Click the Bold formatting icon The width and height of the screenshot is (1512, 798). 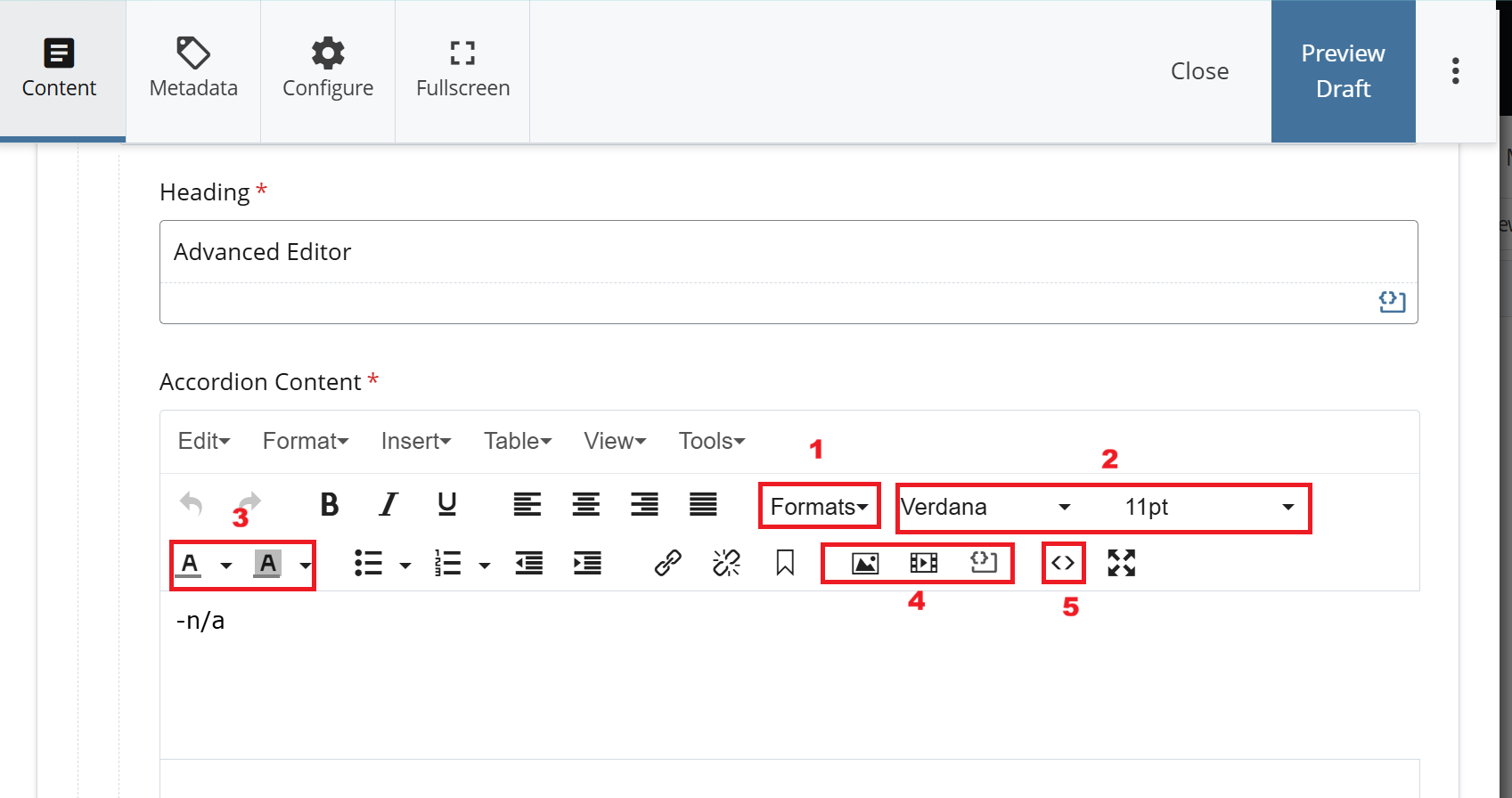pos(329,505)
